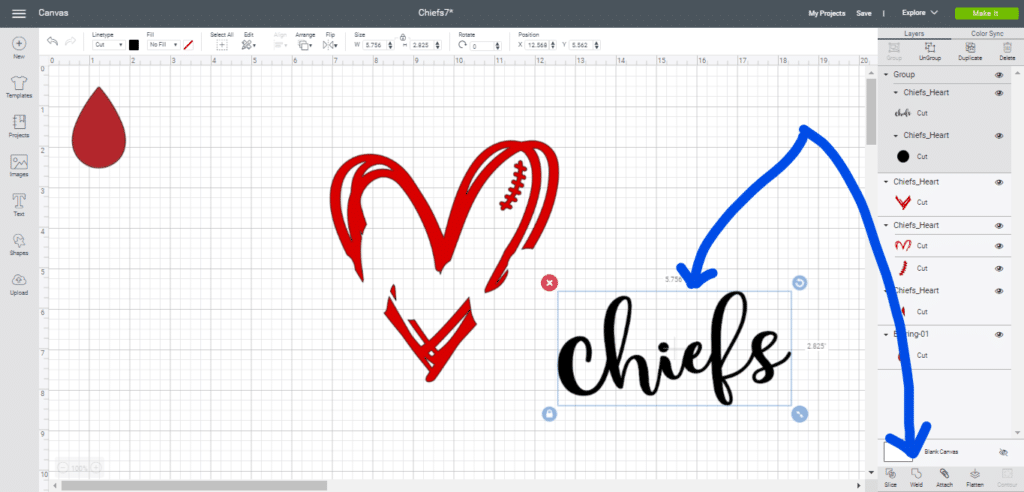Click the Y position field
This screenshot has height=492, width=1024.
pos(581,46)
